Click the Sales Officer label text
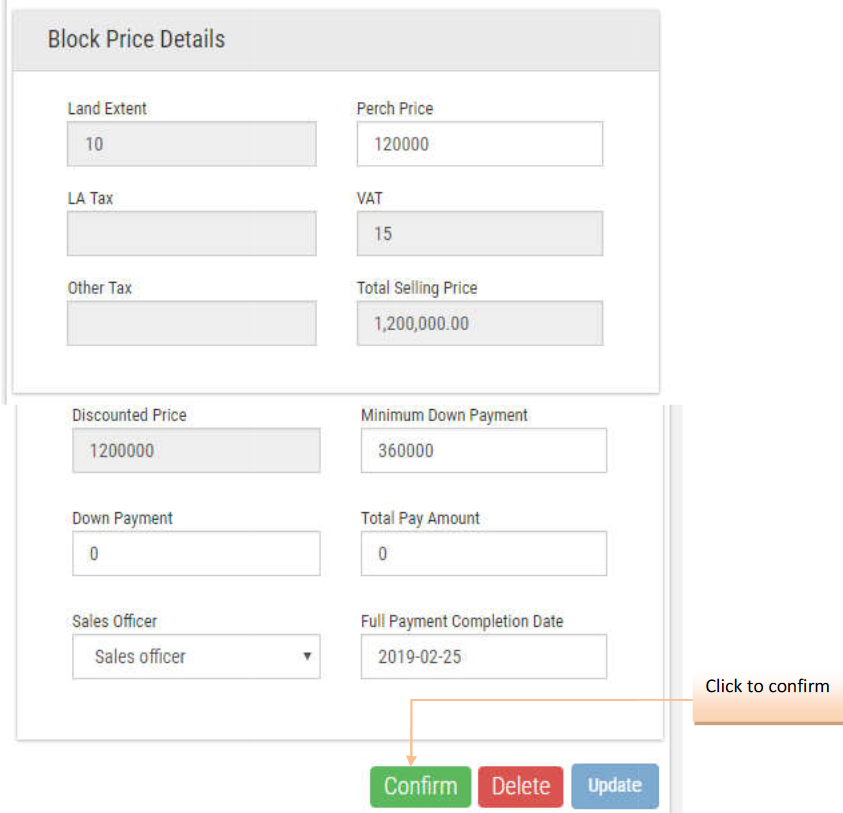843x813 pixels. 114,621
